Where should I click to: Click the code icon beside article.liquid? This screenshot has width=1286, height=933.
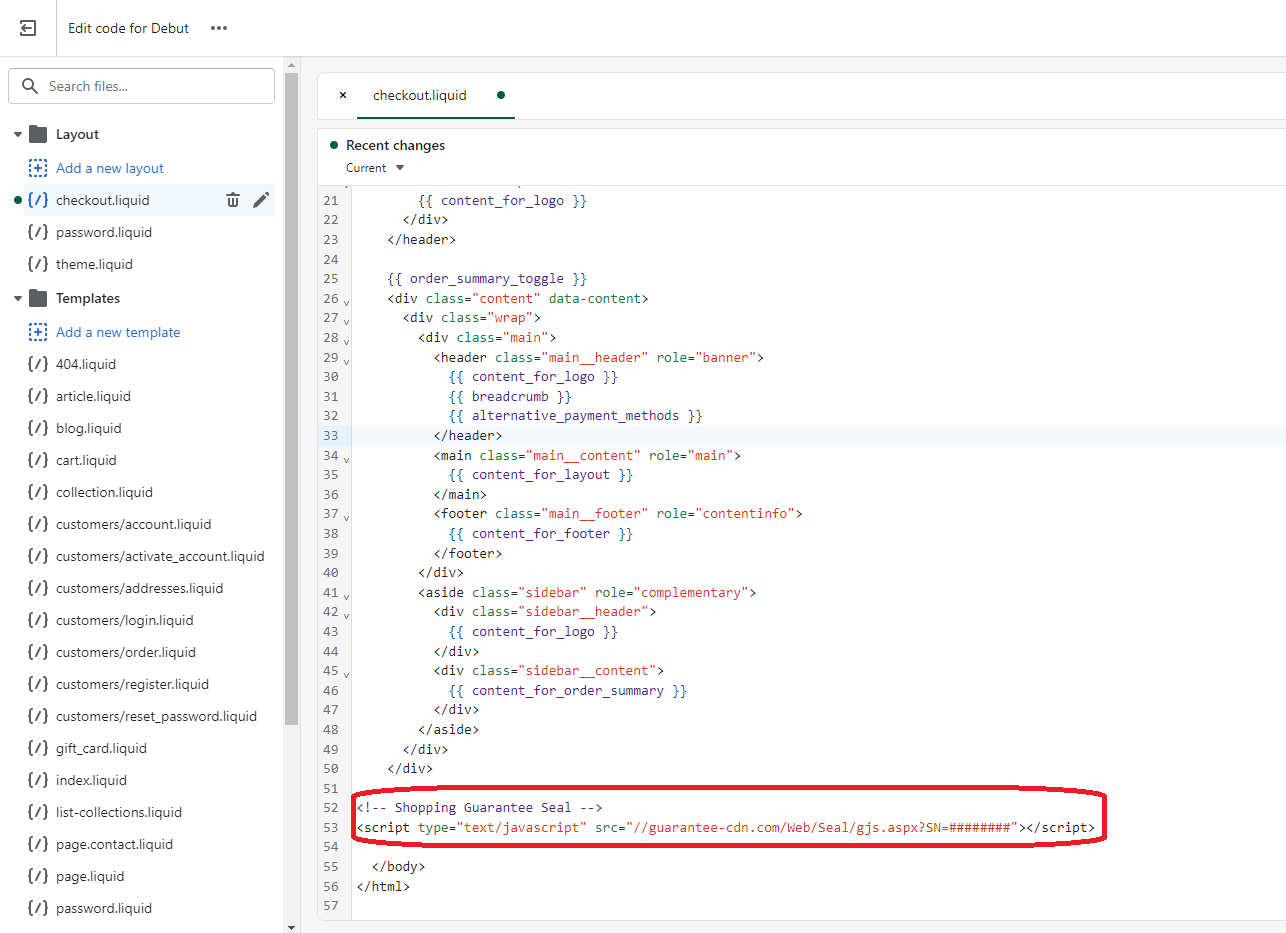(x=38, y=396)
